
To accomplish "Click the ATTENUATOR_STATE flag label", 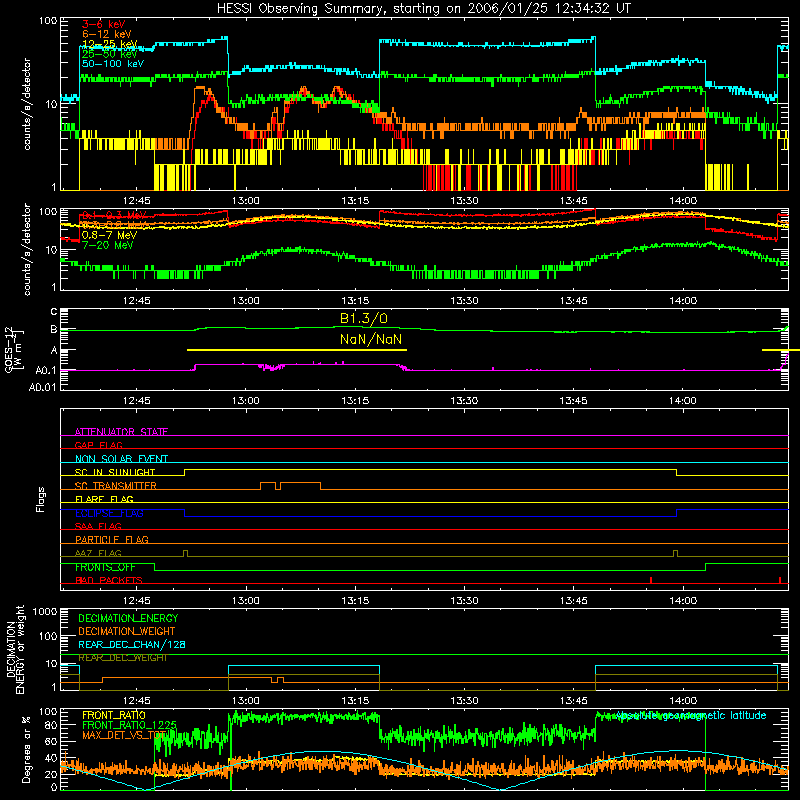I will 121,432.
